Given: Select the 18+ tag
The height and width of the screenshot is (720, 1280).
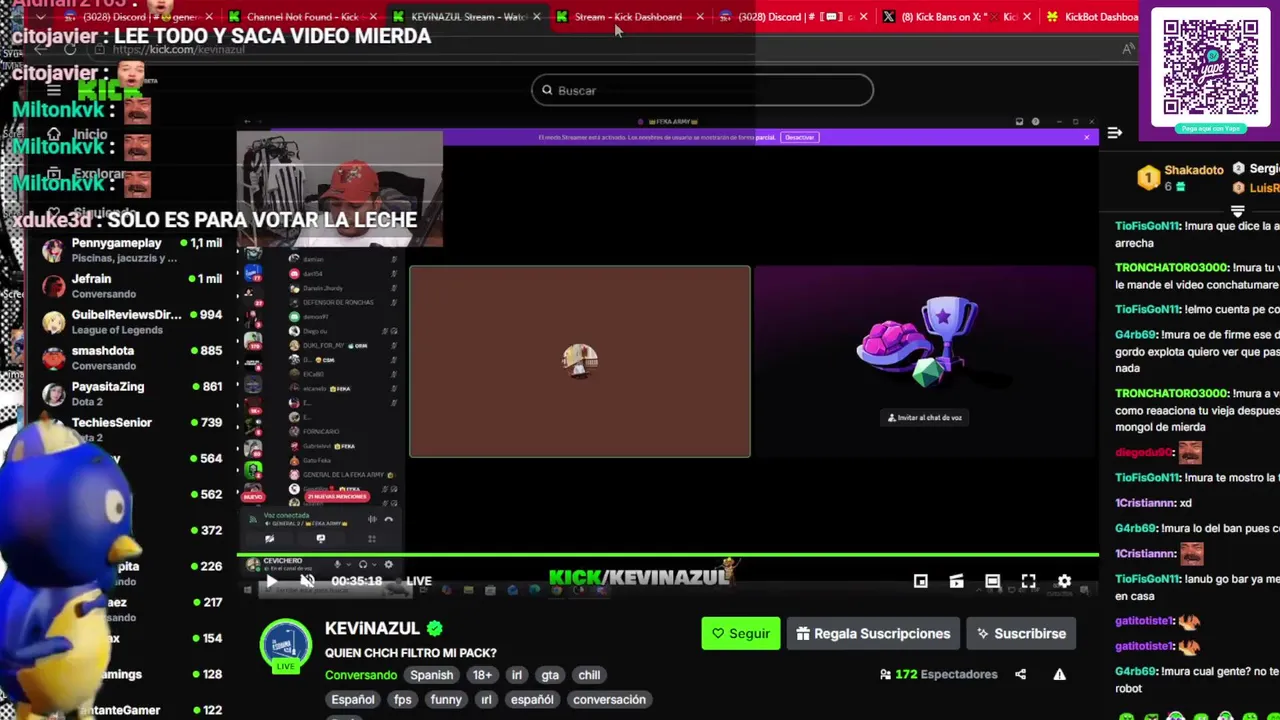Looking at the screenshot, I should (x=482, y=675).
